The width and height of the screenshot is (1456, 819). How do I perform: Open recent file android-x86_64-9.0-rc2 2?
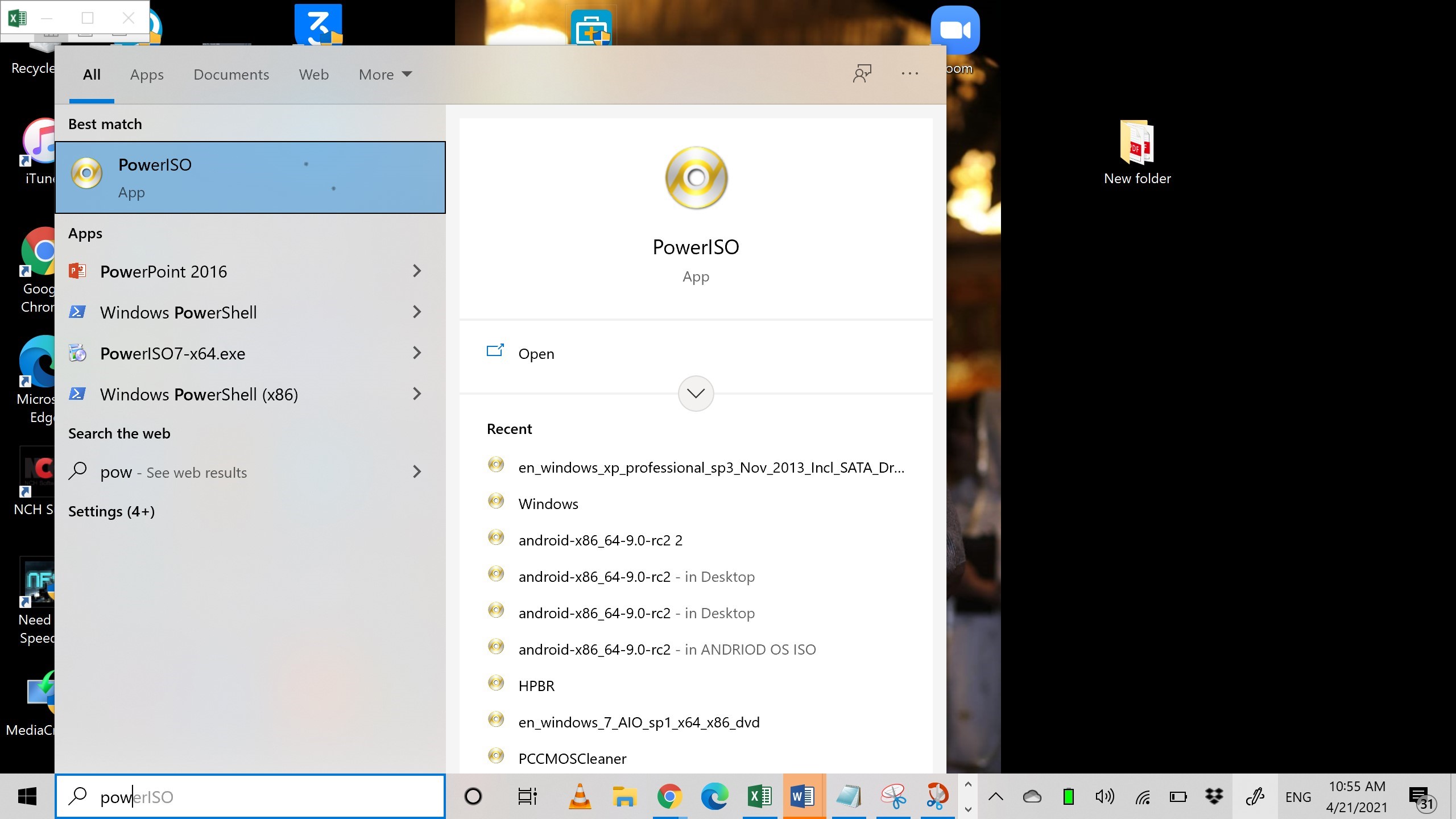point(696,540)
